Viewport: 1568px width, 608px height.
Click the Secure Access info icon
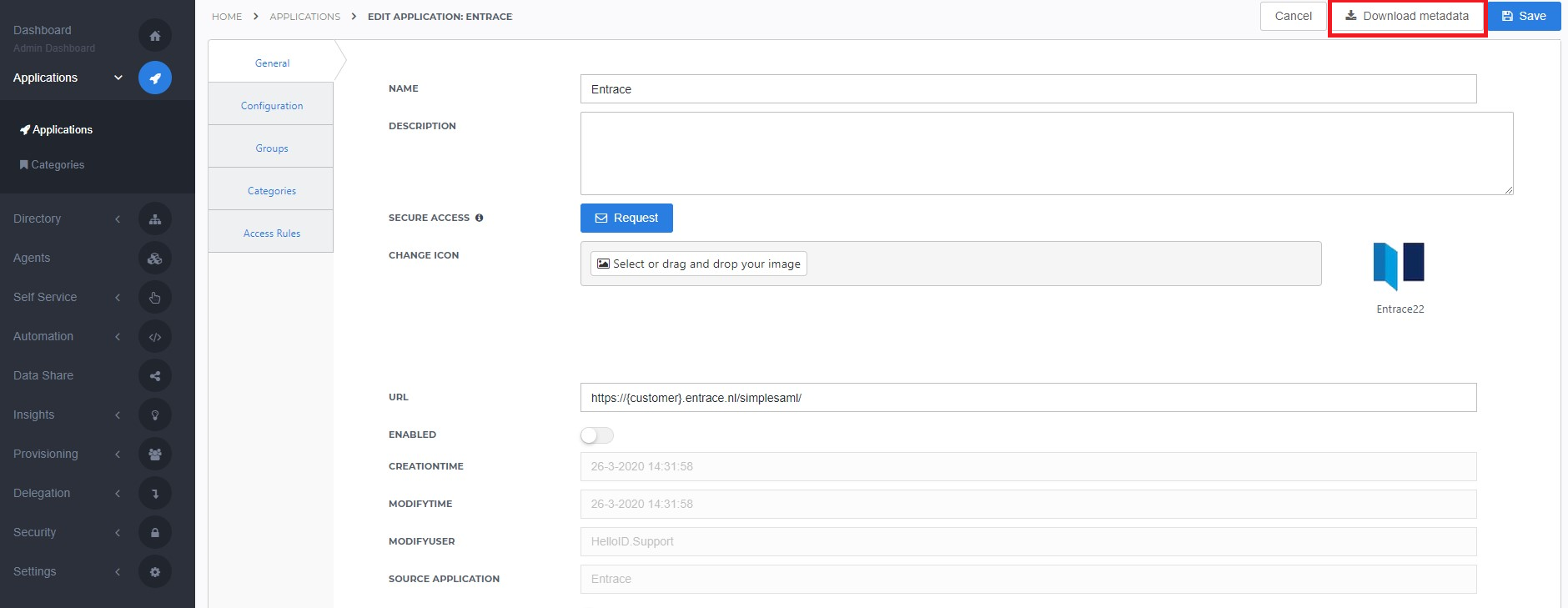tap(479, 218)
